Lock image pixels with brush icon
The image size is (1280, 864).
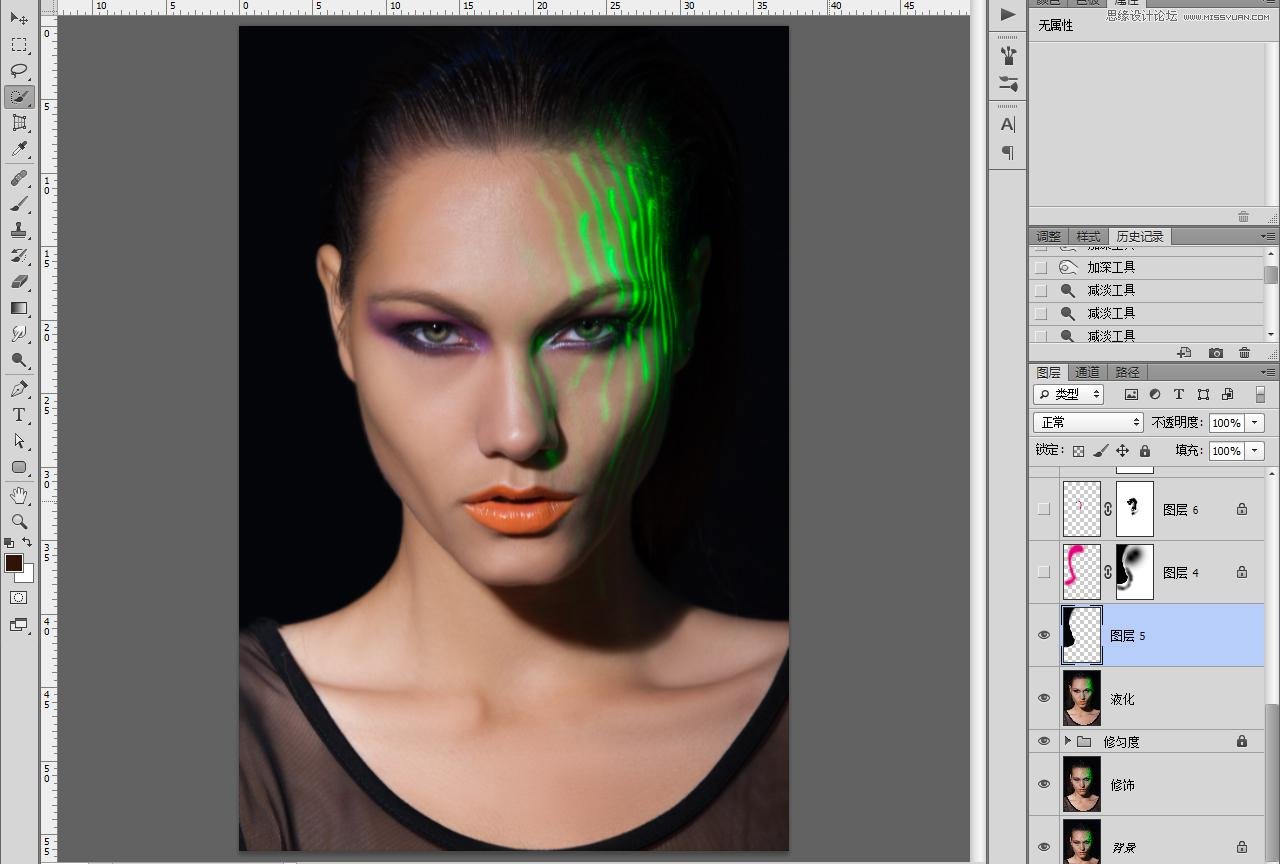click(1100, 451)
